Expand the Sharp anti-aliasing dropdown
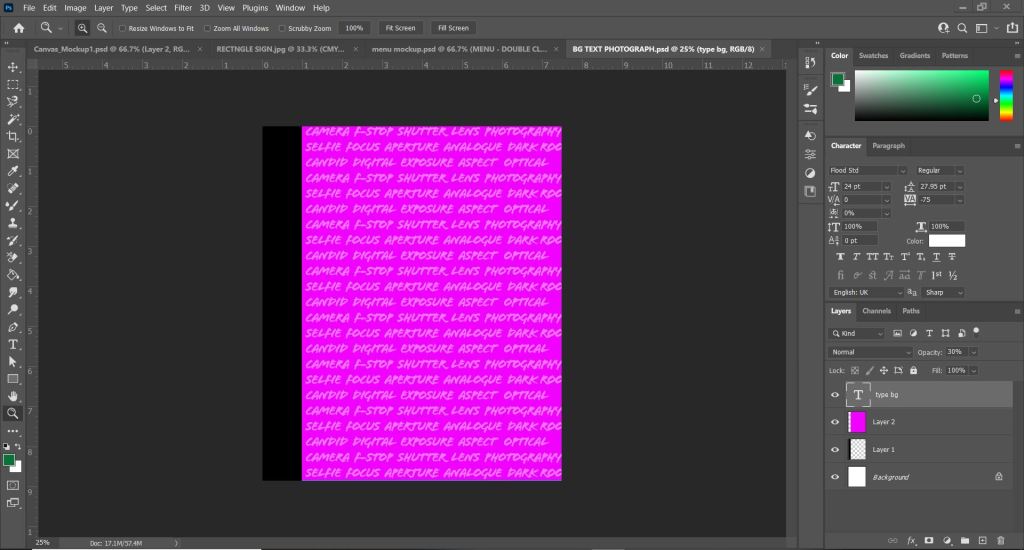The image size is (1024, 550). pyautogui.click(x=944, y=292)
